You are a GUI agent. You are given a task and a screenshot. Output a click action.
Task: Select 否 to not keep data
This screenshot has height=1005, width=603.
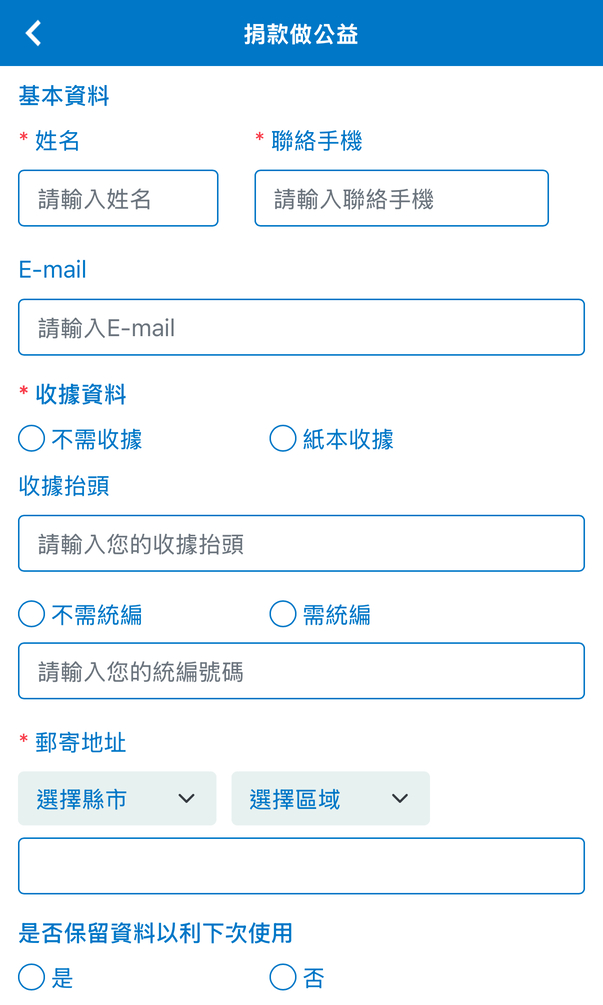coord(283,977)
